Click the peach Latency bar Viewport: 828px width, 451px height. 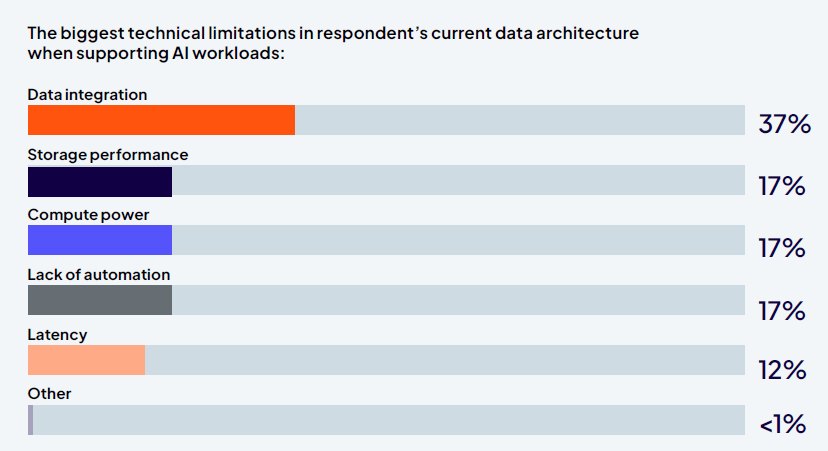click(86, 360)
